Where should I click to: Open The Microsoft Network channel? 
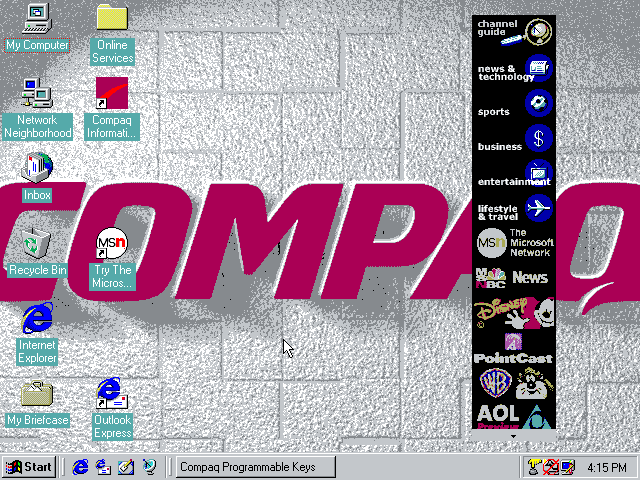tap(514, 243)
